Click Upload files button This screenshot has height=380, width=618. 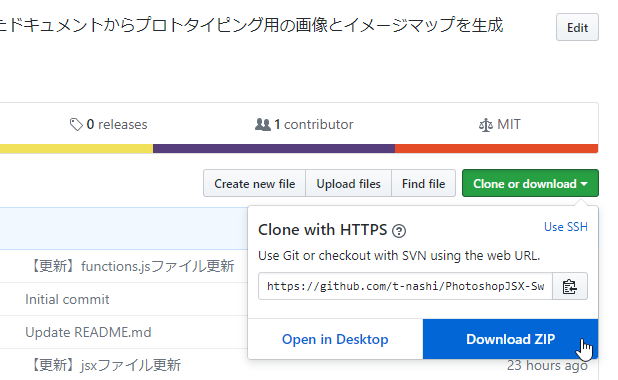pos(348,183)
